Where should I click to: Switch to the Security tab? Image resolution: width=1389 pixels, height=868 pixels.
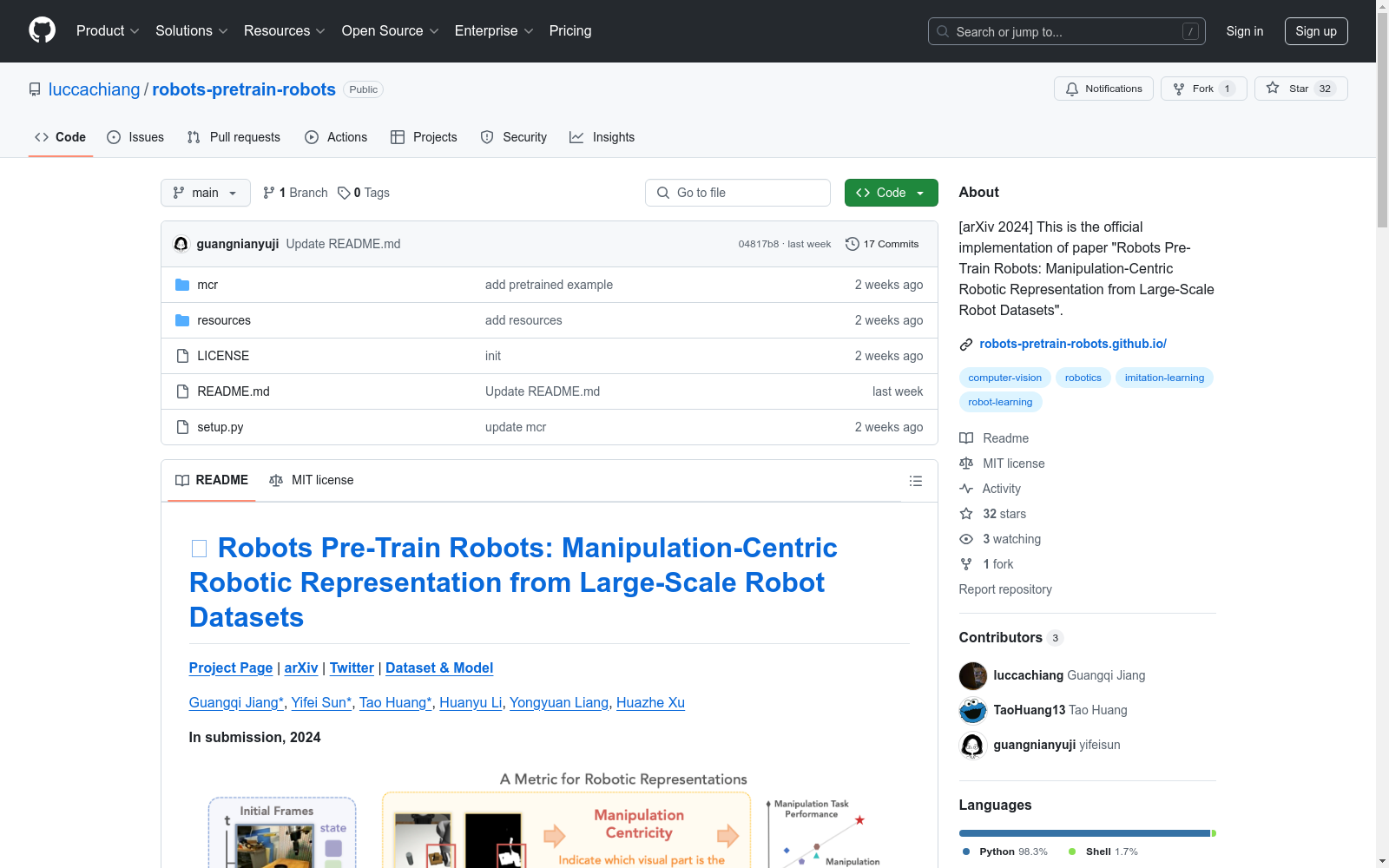point(514,137)
